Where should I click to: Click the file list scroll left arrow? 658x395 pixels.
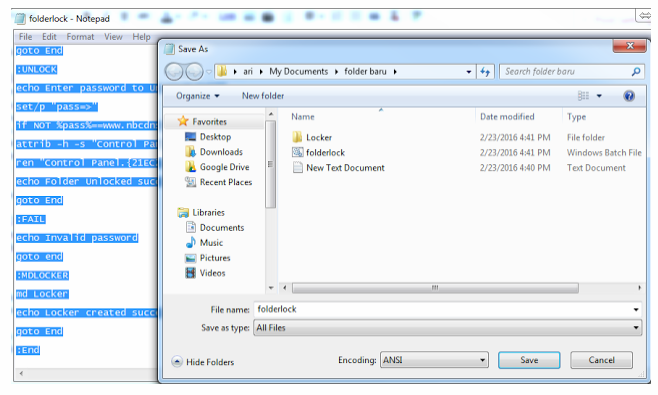[285, 288]
